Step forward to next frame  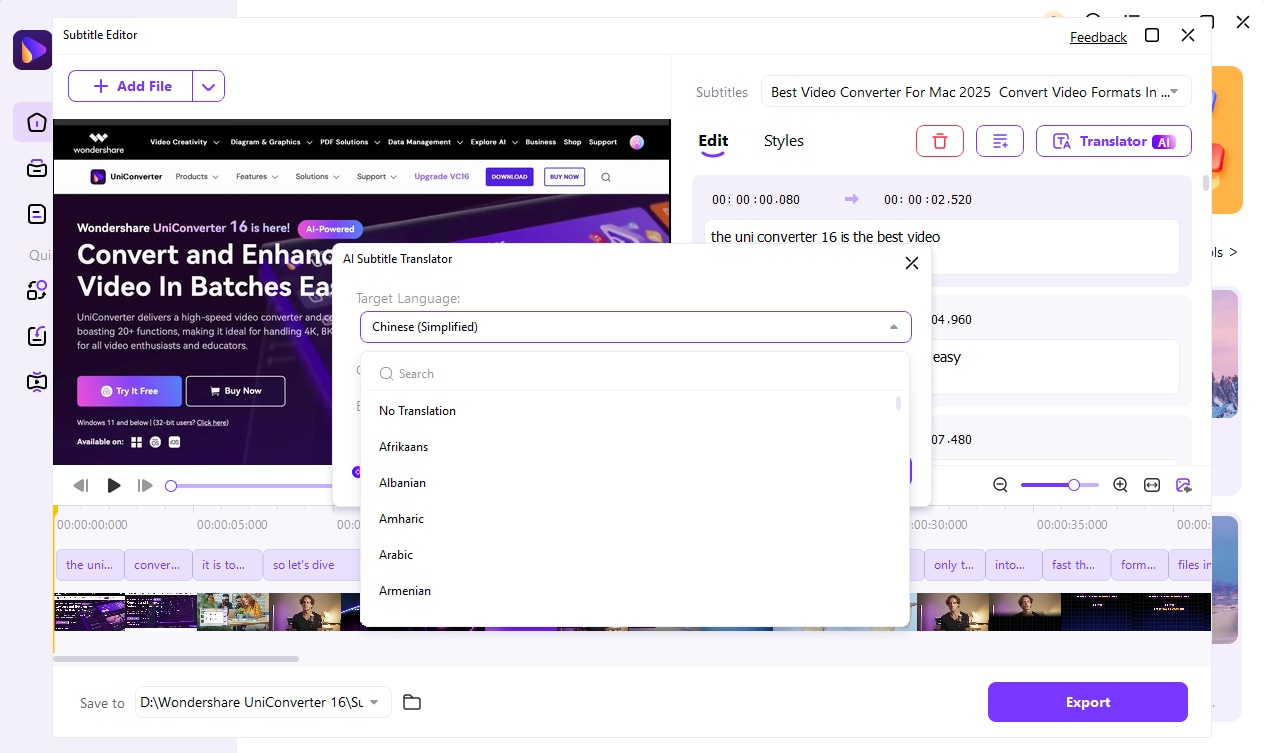tap(146, 485)
